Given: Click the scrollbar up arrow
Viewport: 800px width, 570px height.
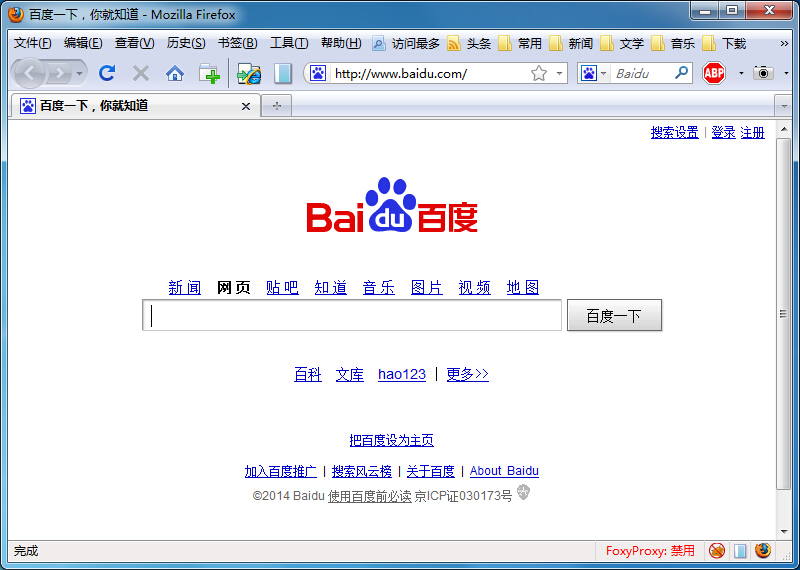Looking at the screenshot, I should pyautogui.click(x=784, y=130).
